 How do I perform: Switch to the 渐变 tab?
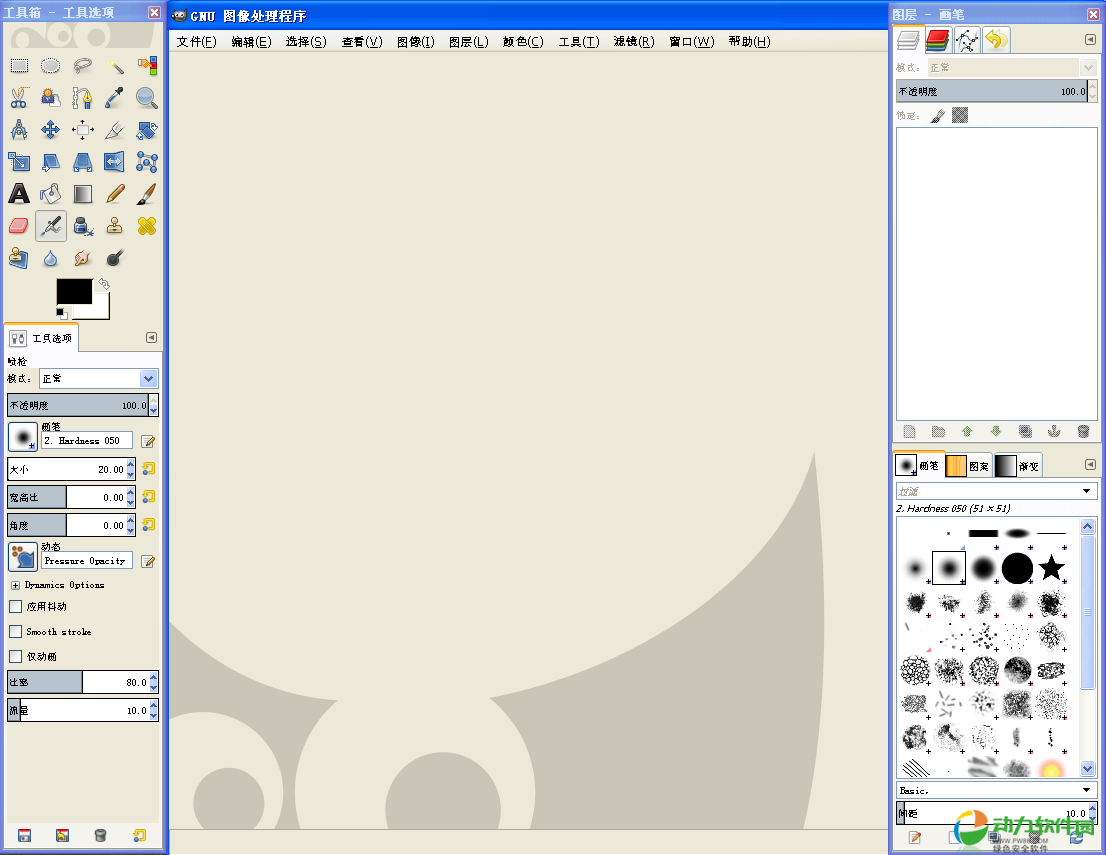tap(1018, 466)
